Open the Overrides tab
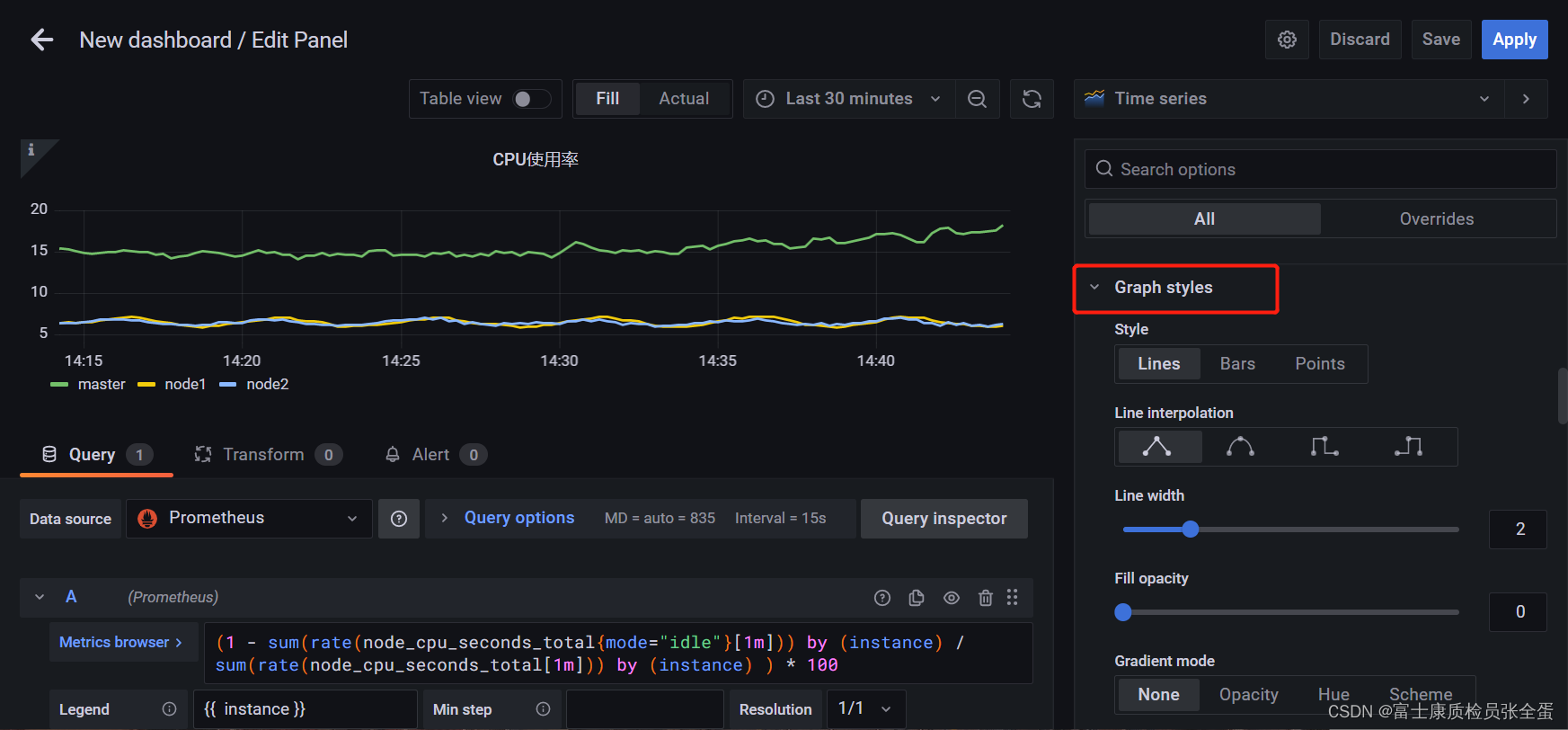The width and height of the screenshot is (1568, 730). point(1436,219)
